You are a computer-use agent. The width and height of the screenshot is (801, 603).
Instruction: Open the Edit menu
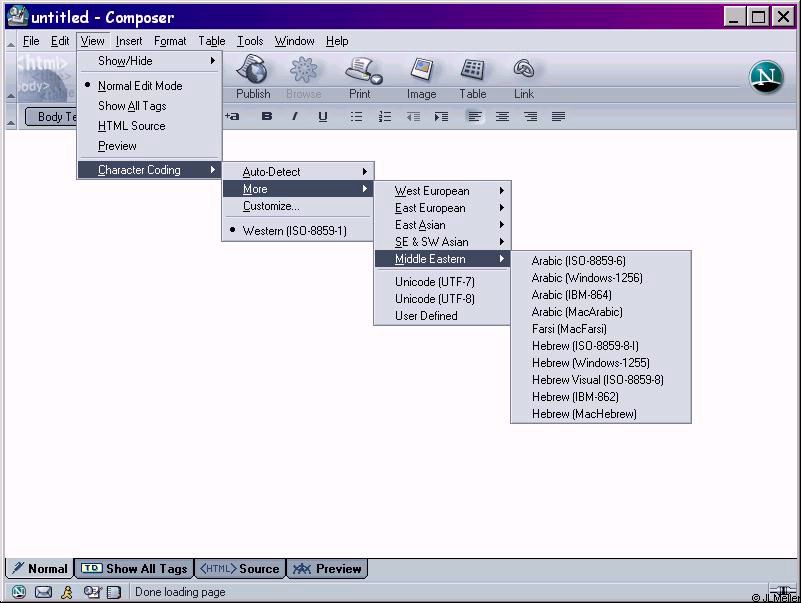click(x=60, y=41)
